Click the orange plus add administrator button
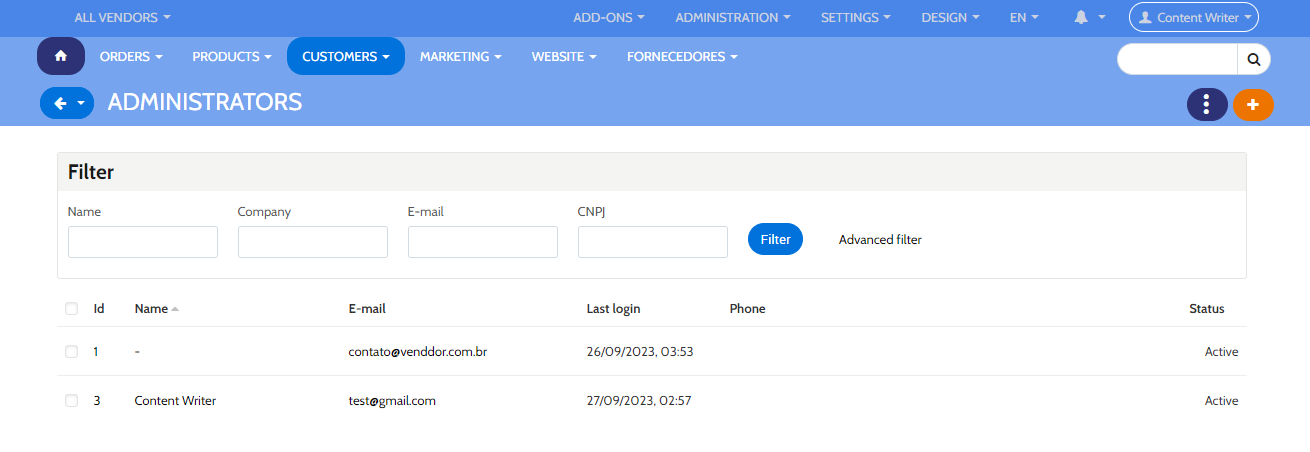 (1253, 104)
